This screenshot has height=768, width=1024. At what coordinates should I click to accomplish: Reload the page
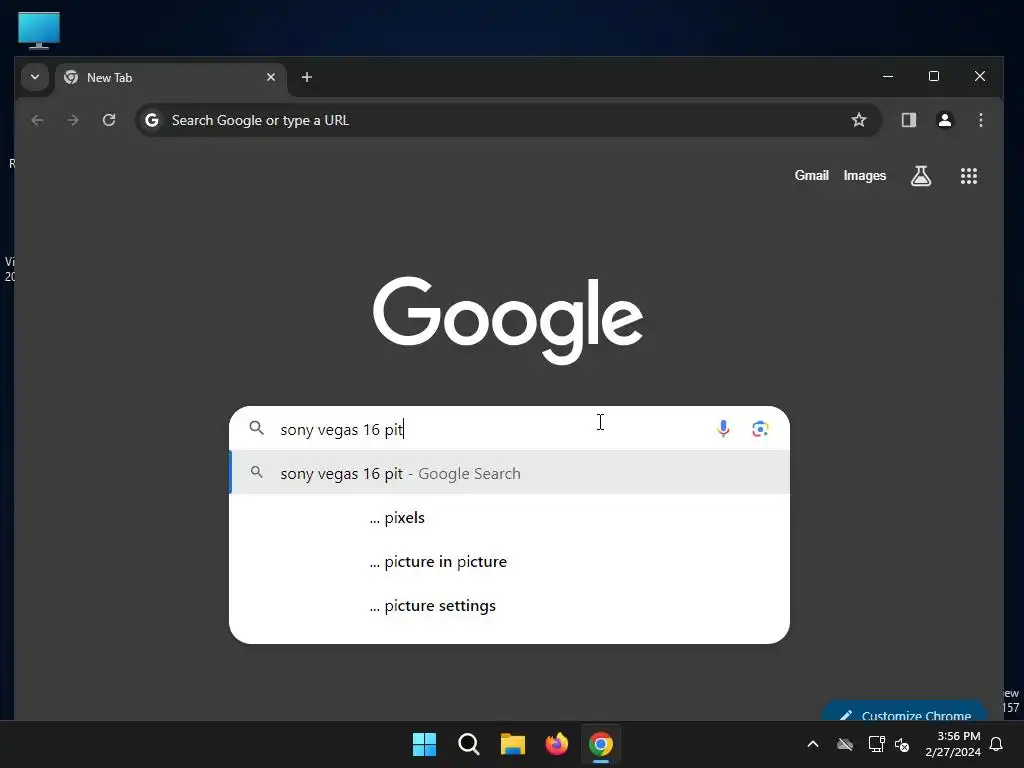(x=109, y=120)
